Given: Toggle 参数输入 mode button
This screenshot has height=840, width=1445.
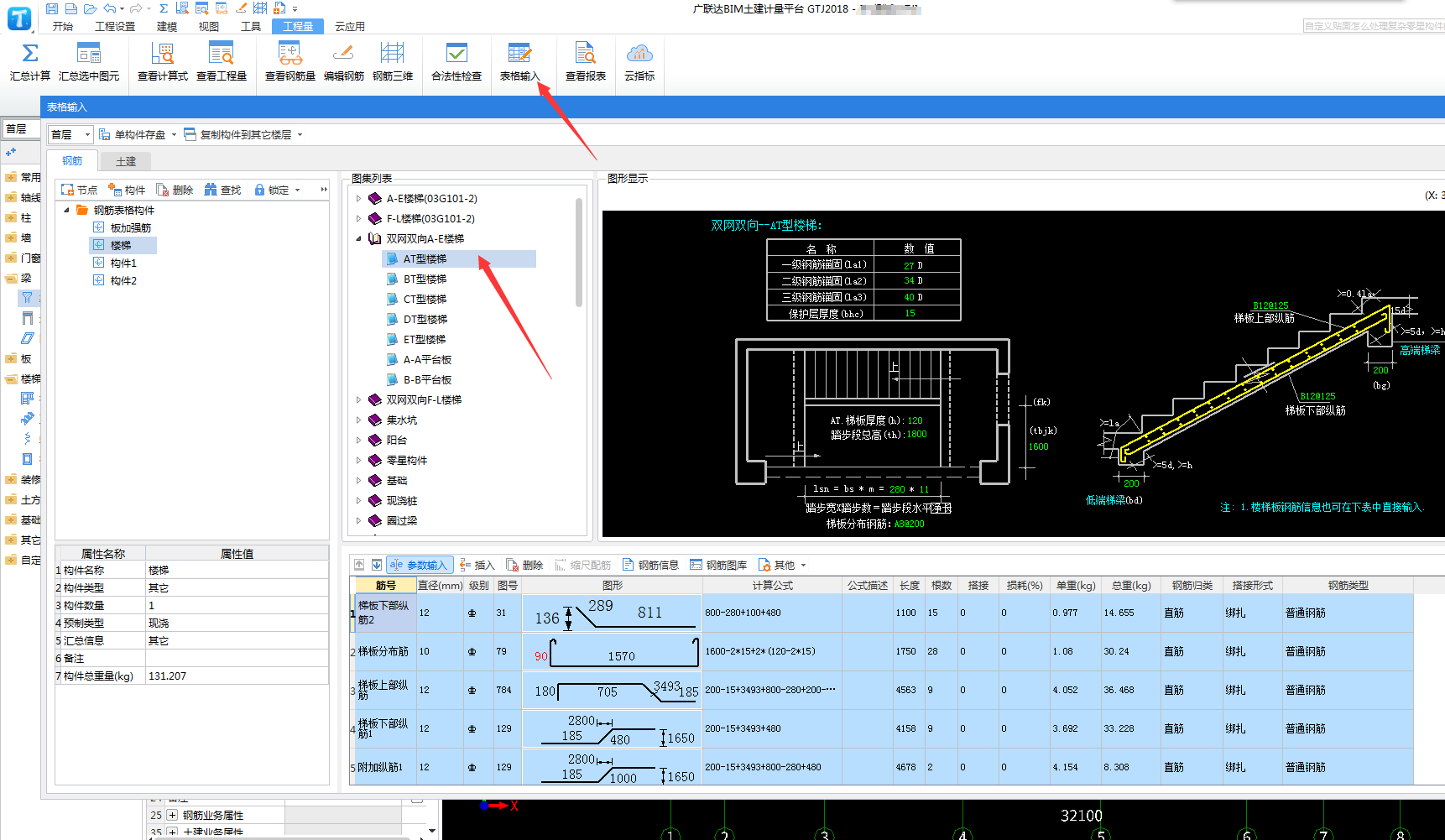Looking at the screenshot, I should [420, 565].
